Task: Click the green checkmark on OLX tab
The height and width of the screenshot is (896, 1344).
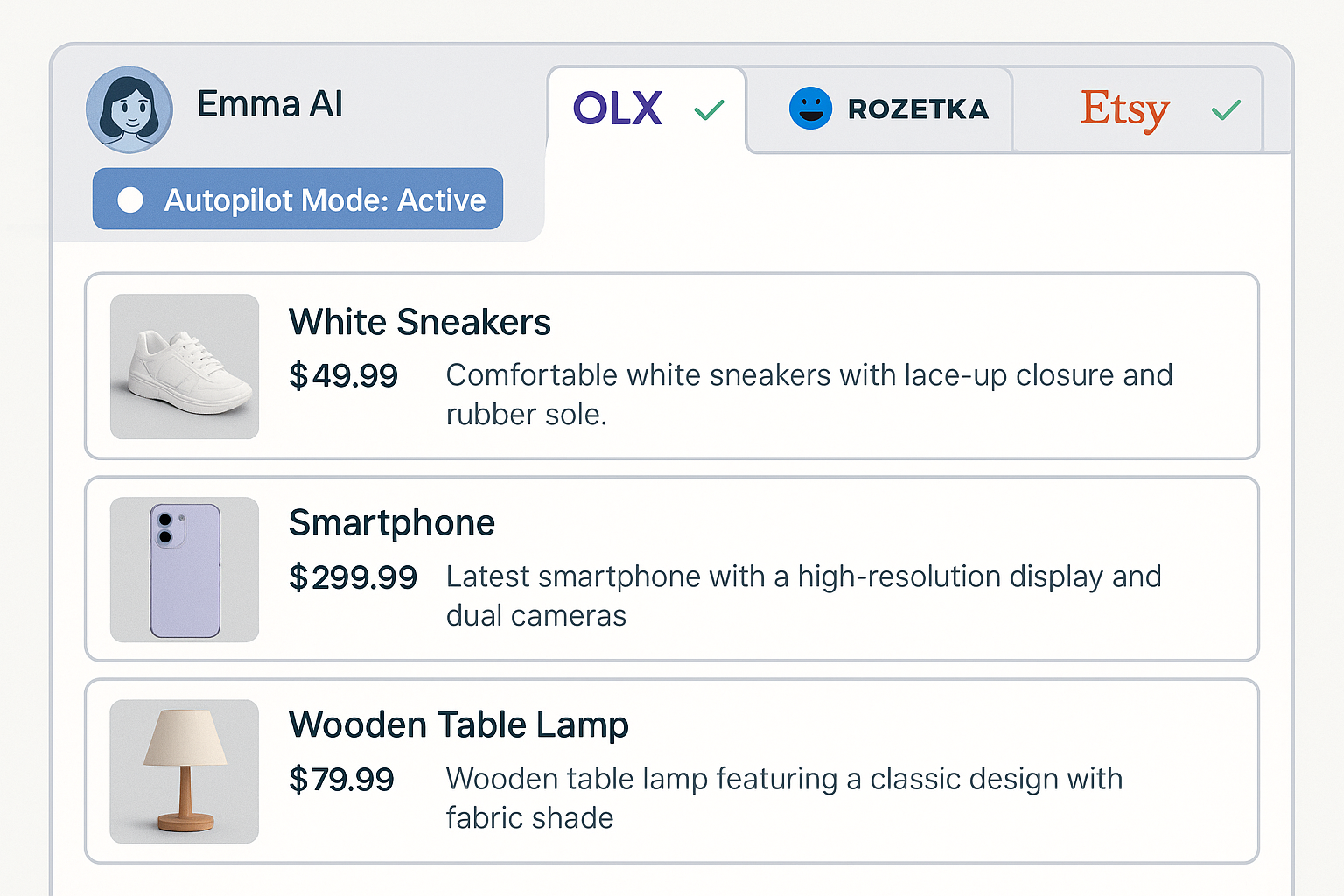Action: 709,110
